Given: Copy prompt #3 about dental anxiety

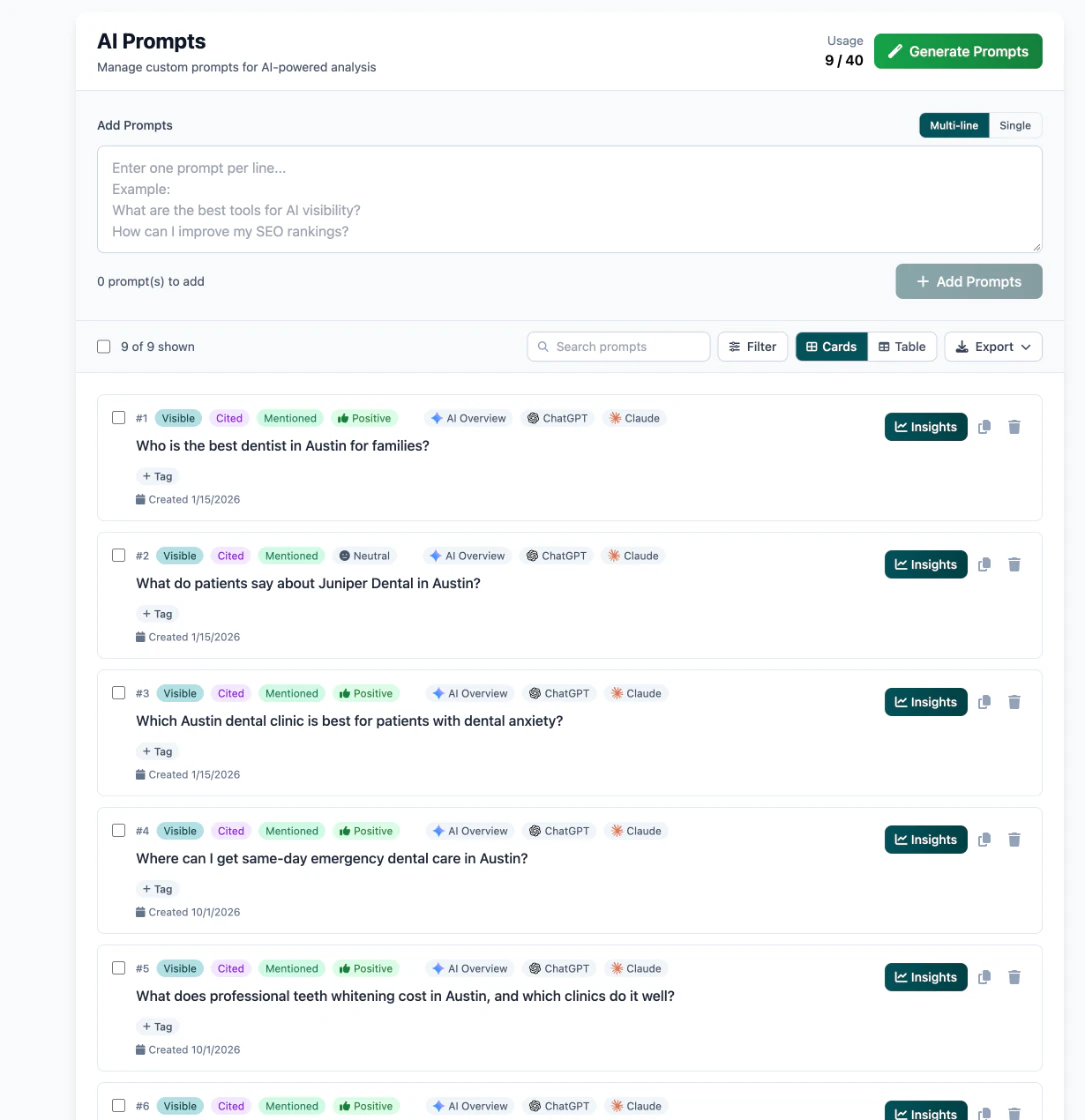Looking at the screenshot, I should pos(984,702).
